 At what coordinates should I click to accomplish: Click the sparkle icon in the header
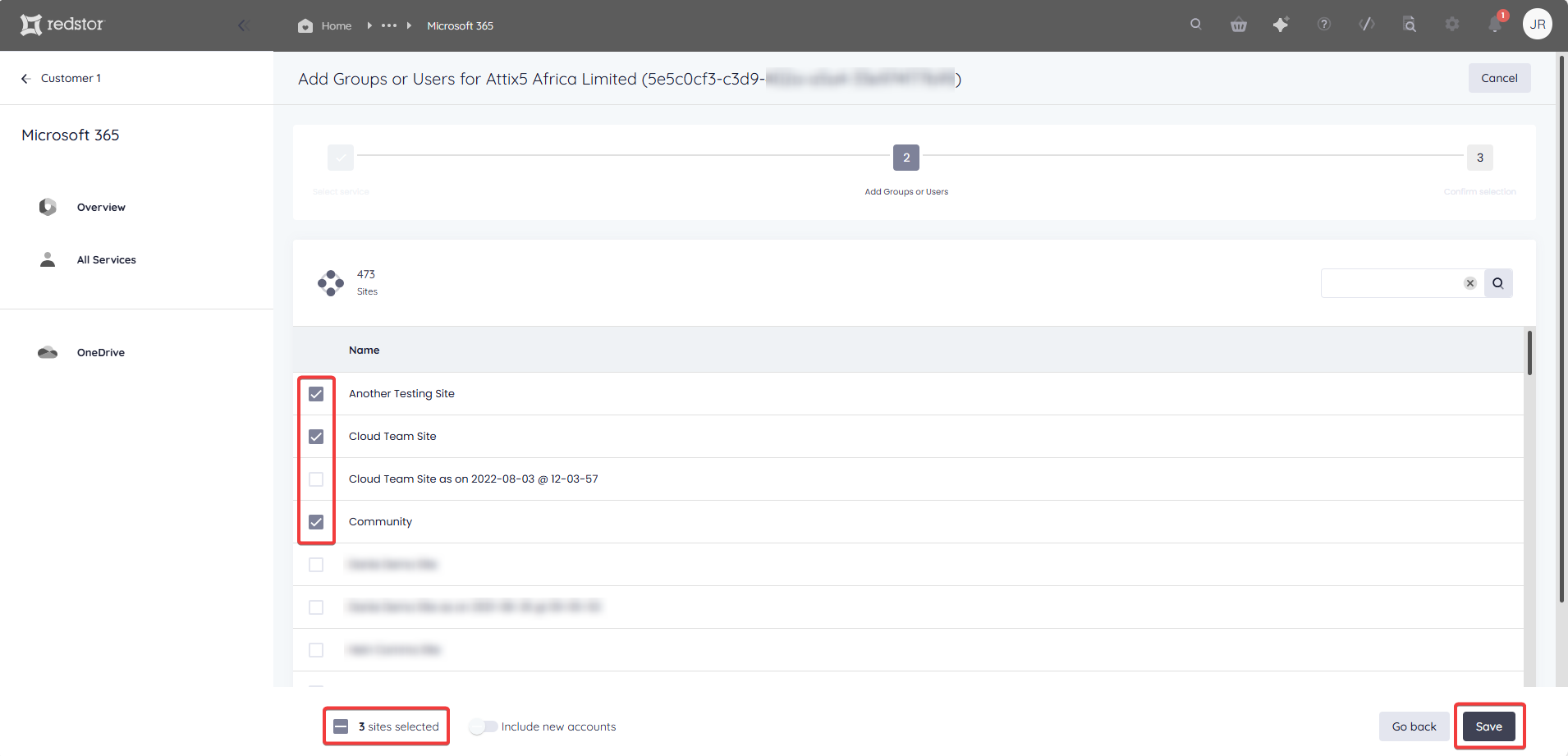[1281, 25]
